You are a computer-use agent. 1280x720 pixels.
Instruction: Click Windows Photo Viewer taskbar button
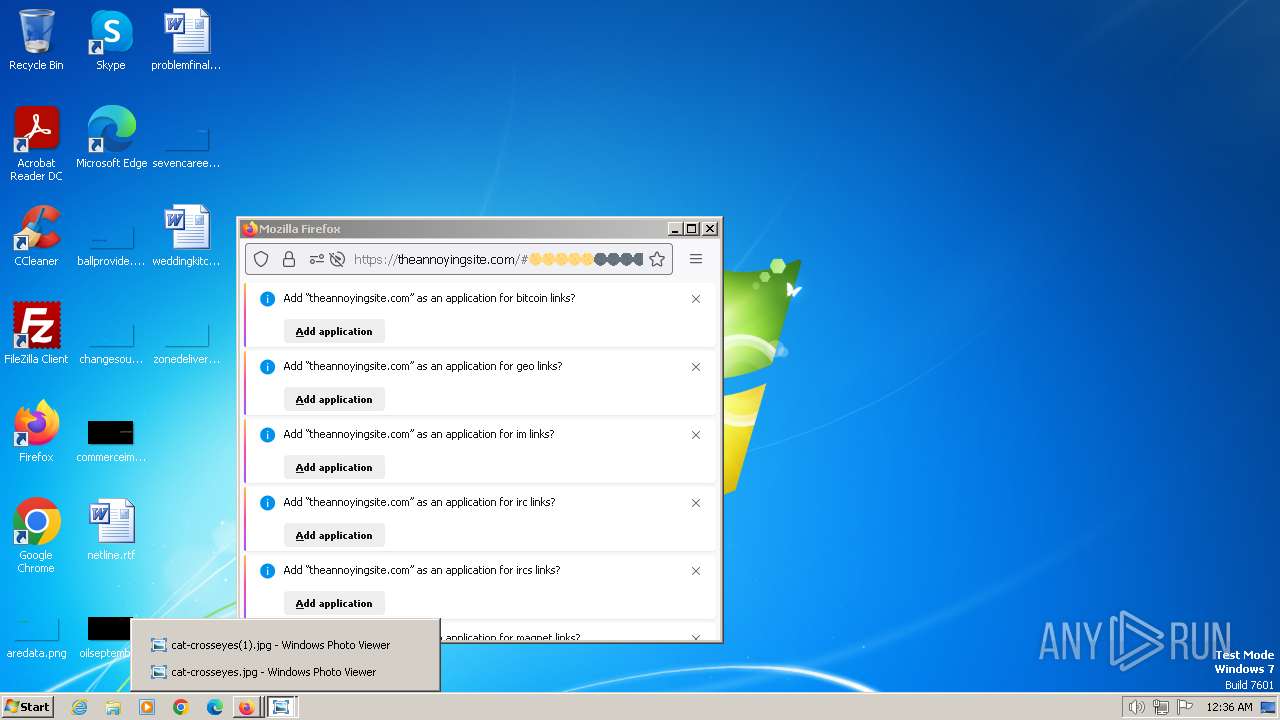pos(282,707)
